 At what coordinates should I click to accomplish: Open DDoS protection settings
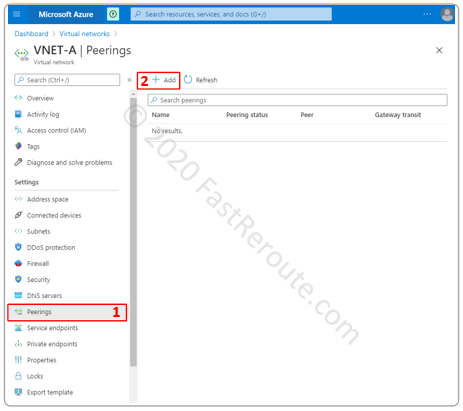tap(51, 247)
